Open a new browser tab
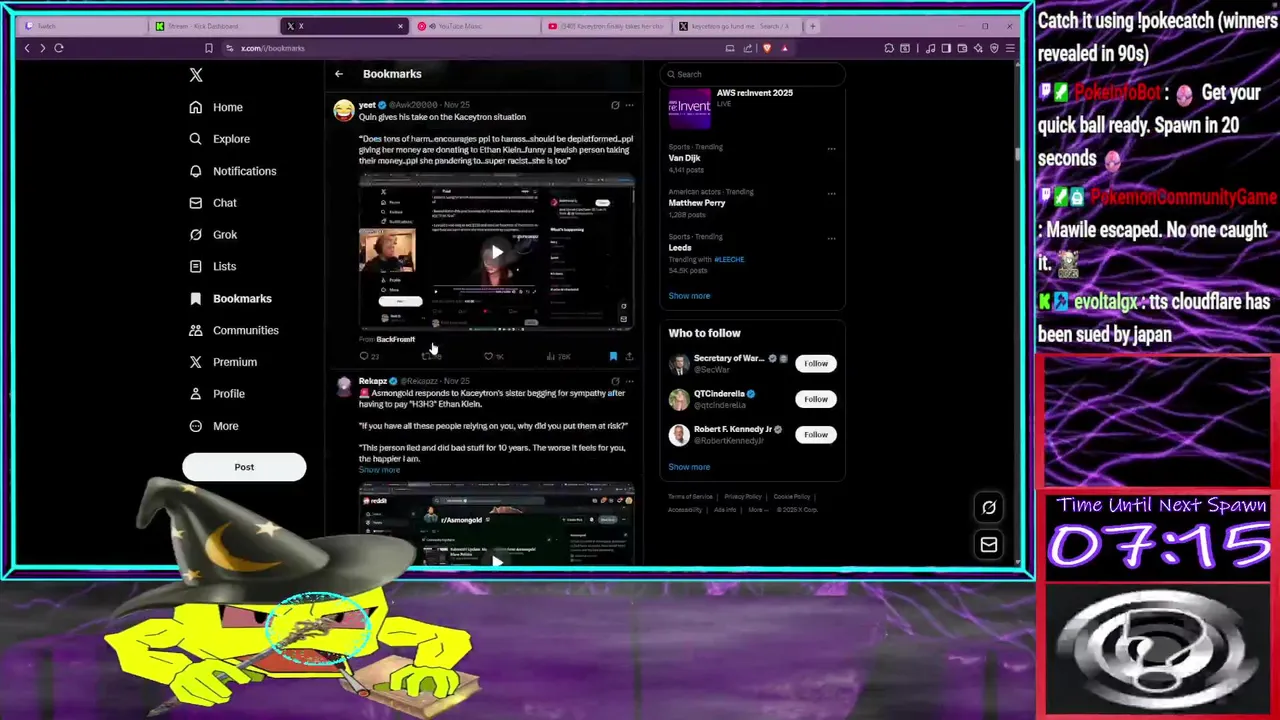The width and height of the screenshot is (1280, 720). click(812, 26)
